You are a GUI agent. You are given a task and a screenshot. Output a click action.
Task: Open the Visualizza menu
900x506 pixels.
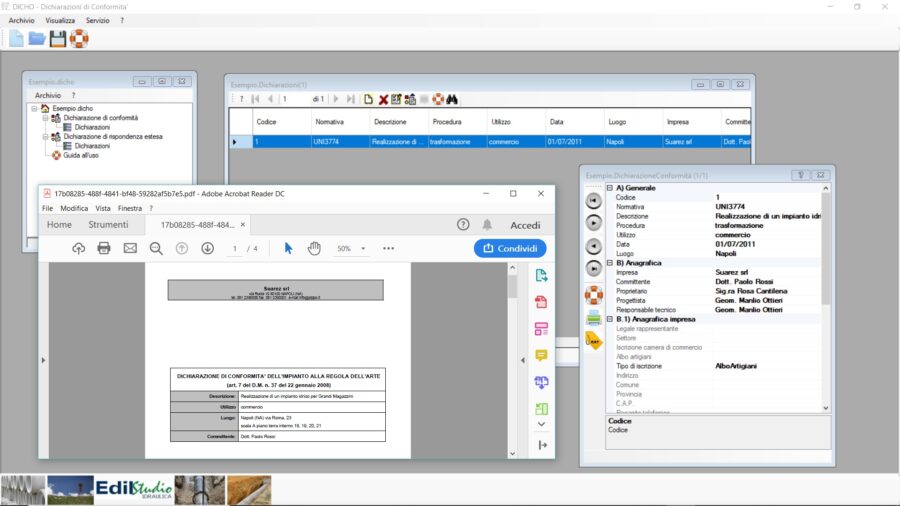pyautogui.click(x=60, y=20)
